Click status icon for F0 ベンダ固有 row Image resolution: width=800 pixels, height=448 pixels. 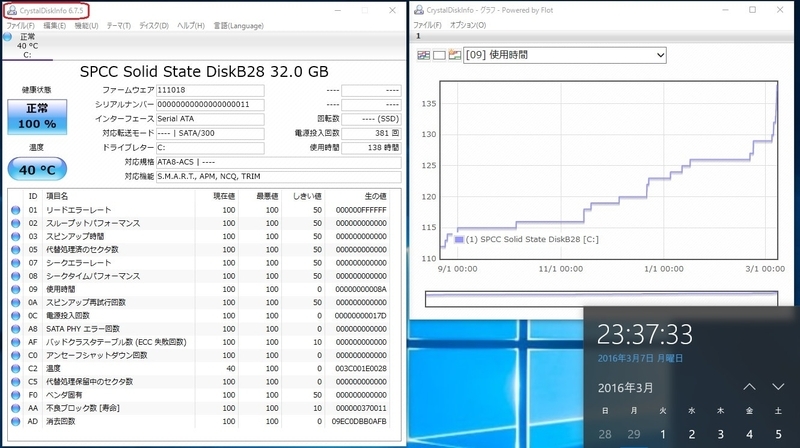pos(16,395)
